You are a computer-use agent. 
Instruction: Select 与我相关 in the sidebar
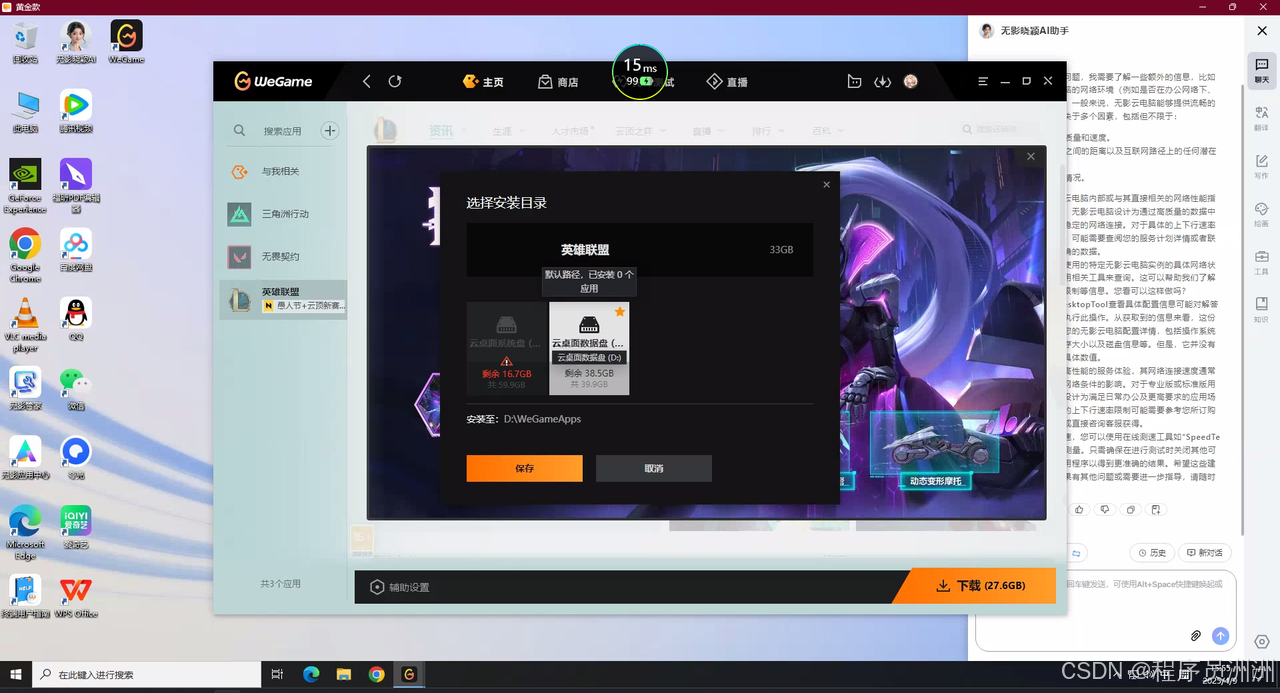tap(283, 172)
